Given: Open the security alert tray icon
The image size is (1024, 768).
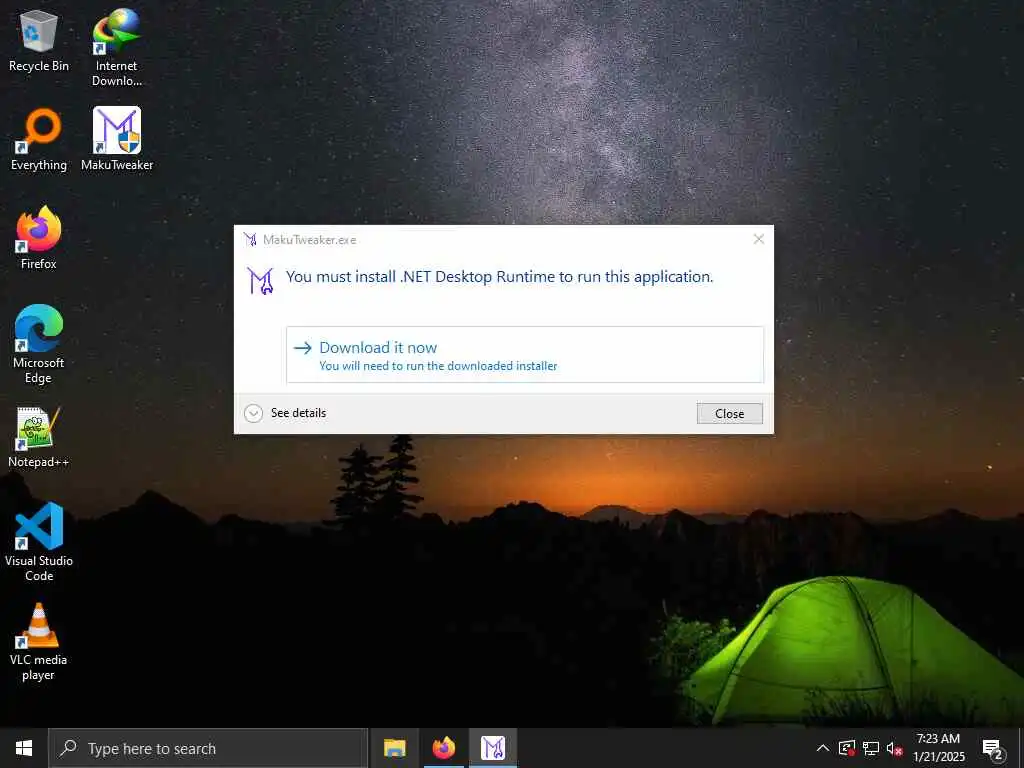Looking at the screenshot, I should pyautogui.click(x=847, y=748).
